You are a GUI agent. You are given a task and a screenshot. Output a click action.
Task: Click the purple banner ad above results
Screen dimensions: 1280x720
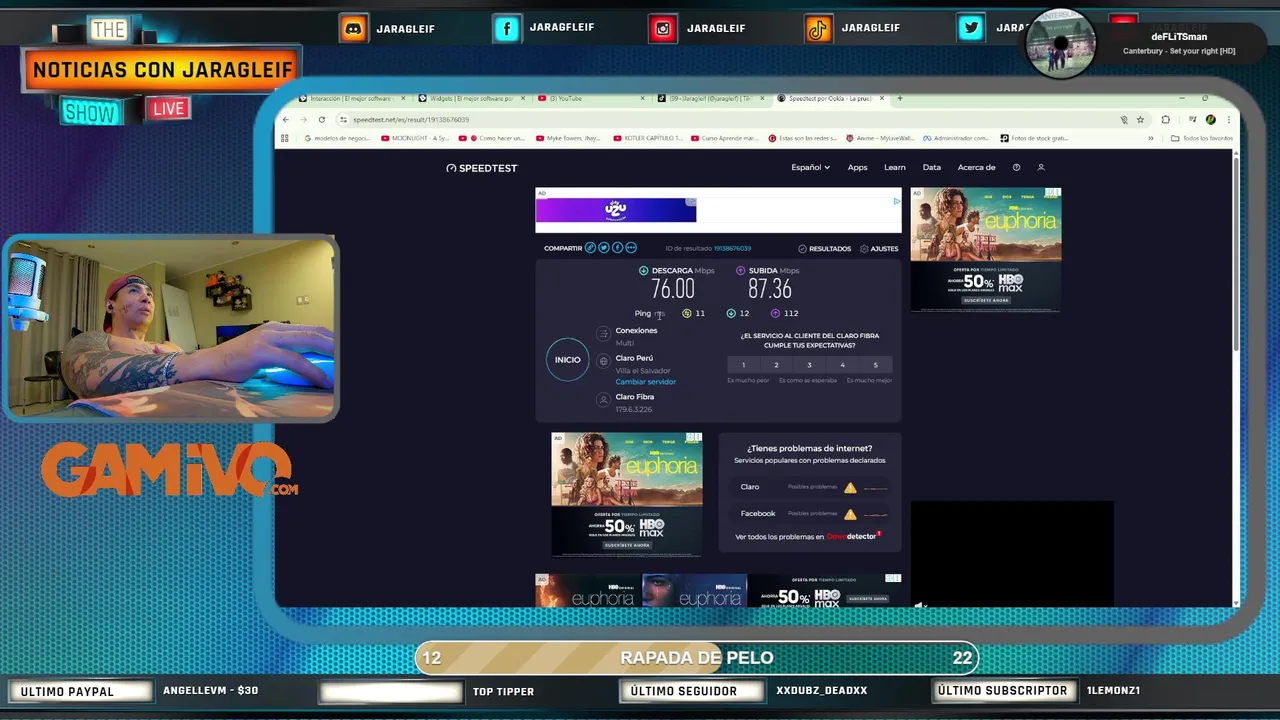616,210
